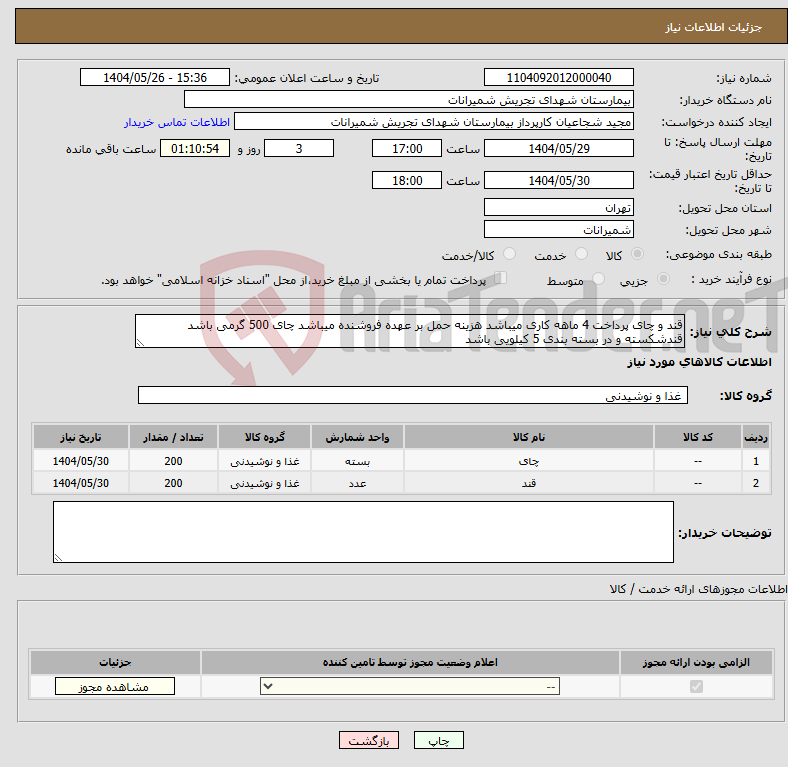The width and height of the screenshot is (788, 767).
Task: Click response deadline date 1404/05/29
Action: pyautogui.click(x=558, y=148)
